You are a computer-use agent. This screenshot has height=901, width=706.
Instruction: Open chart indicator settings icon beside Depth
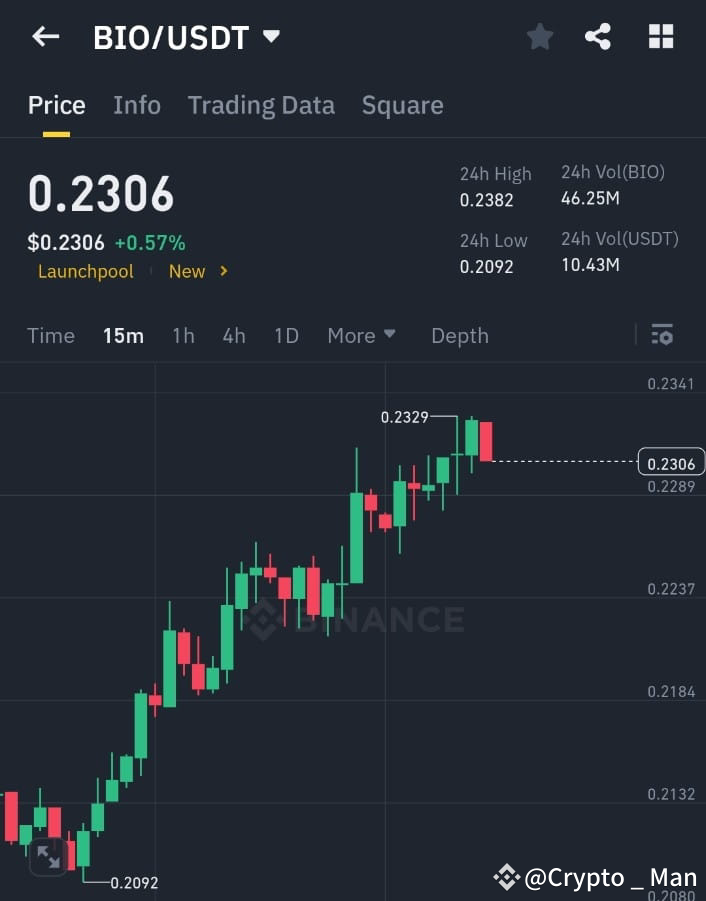(x=662, y=336)
